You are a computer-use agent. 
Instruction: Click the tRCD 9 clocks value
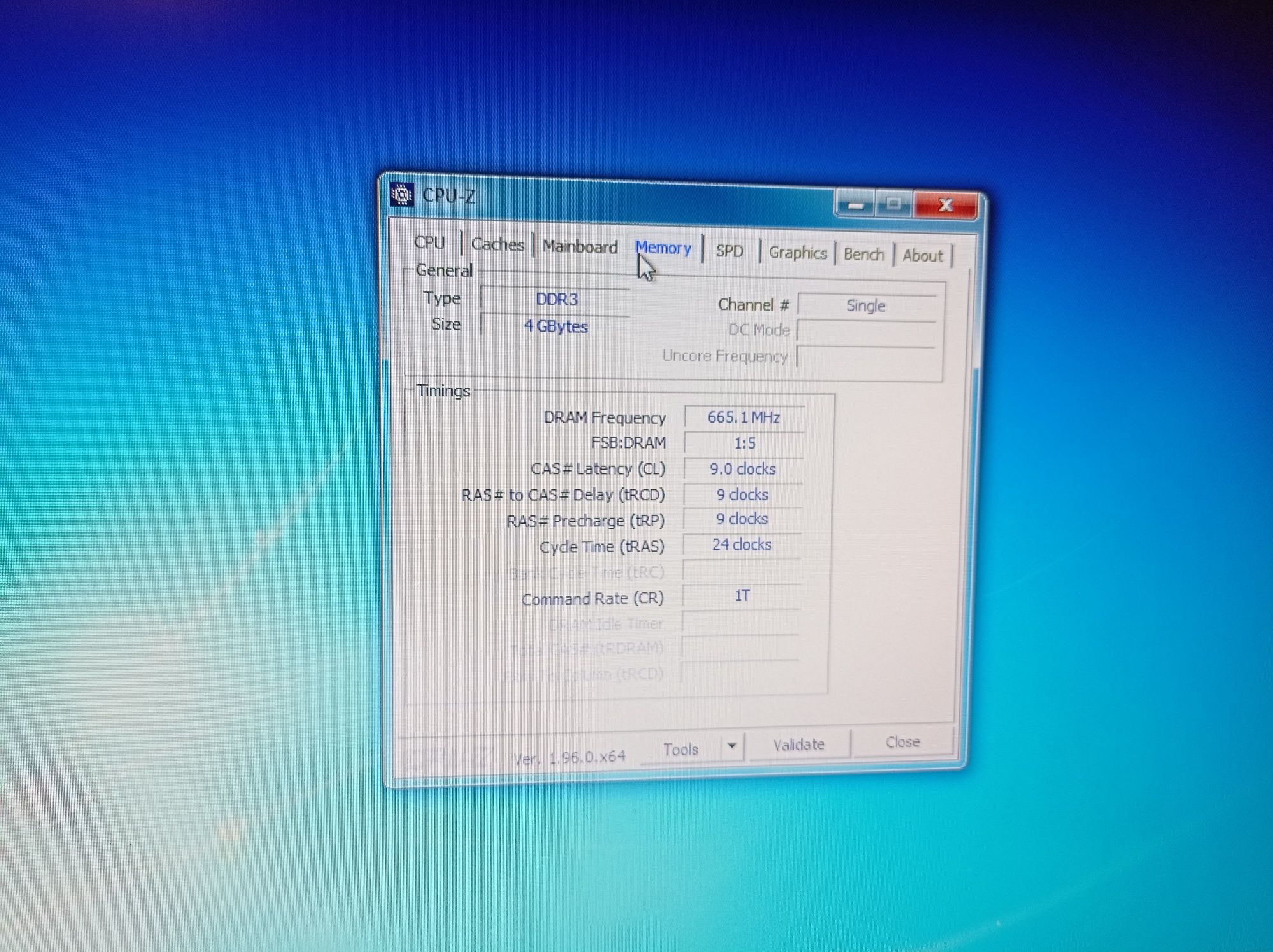[x=742, y=494]
